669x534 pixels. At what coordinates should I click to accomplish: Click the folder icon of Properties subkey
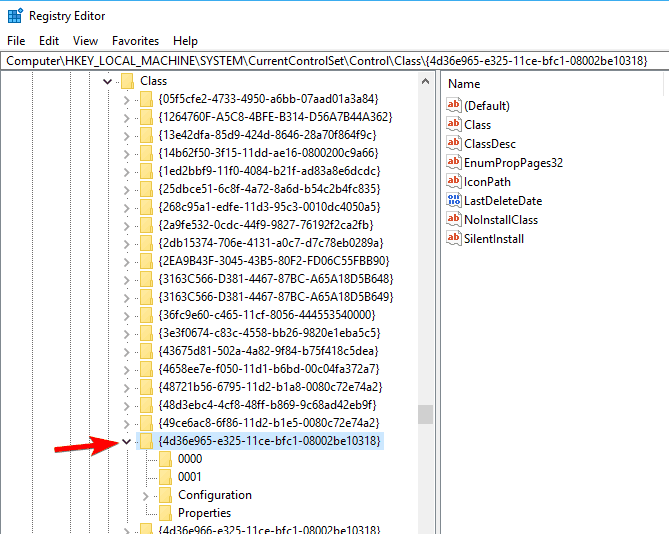point(165,513)
